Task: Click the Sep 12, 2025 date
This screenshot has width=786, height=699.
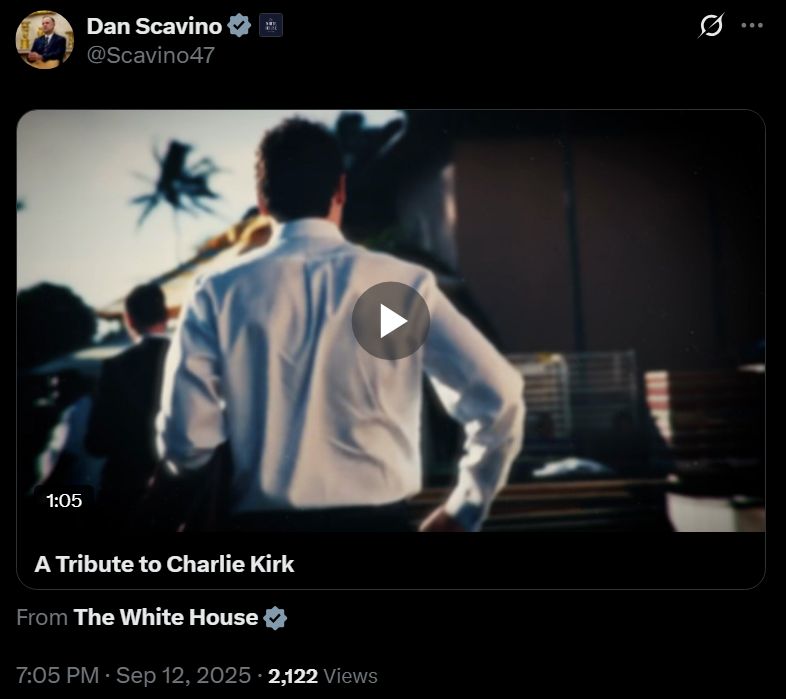Action: tap(183, 675)
